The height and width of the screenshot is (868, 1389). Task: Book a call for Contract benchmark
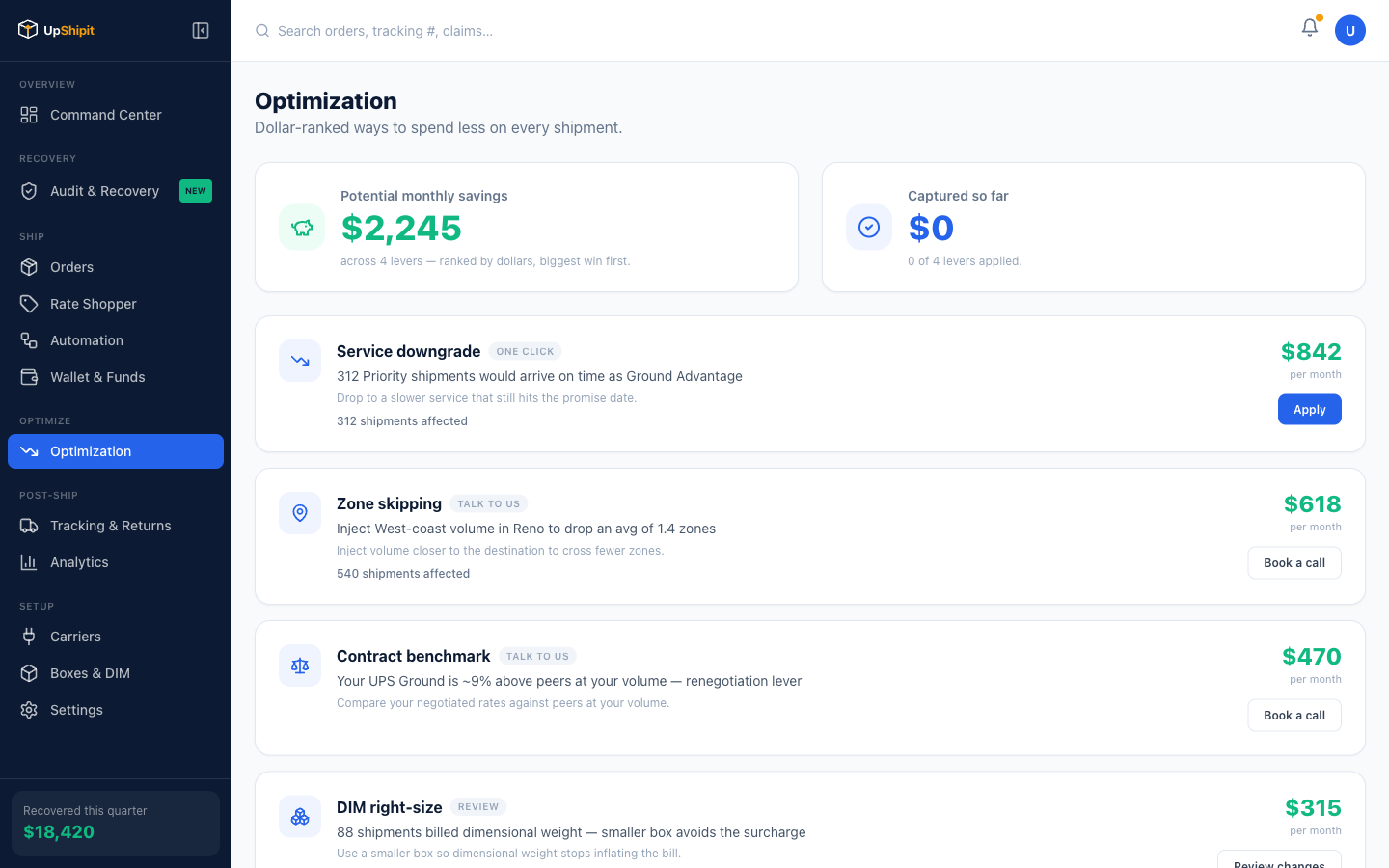click(x=1294, y=716)
